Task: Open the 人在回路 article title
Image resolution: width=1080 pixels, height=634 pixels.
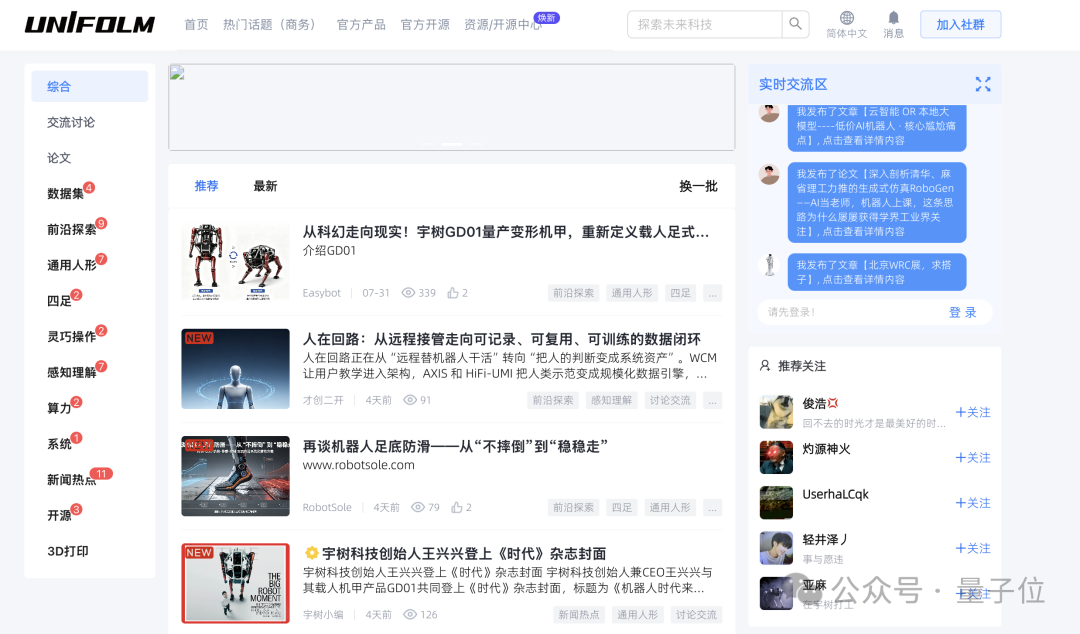Action: 501,339
